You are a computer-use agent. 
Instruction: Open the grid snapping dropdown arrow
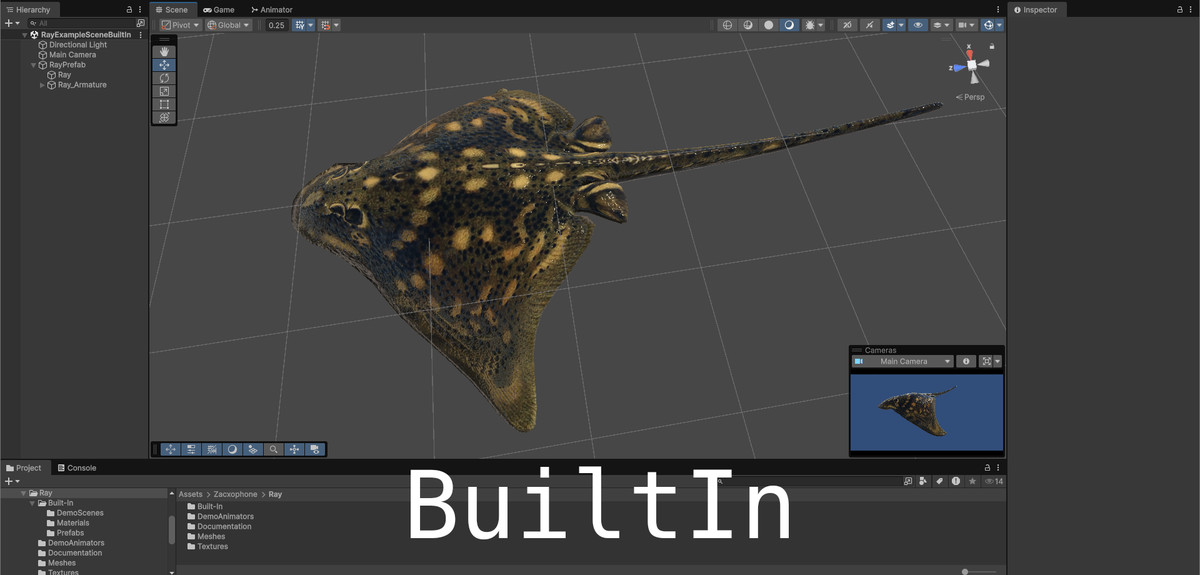click(x=311, y=25)
